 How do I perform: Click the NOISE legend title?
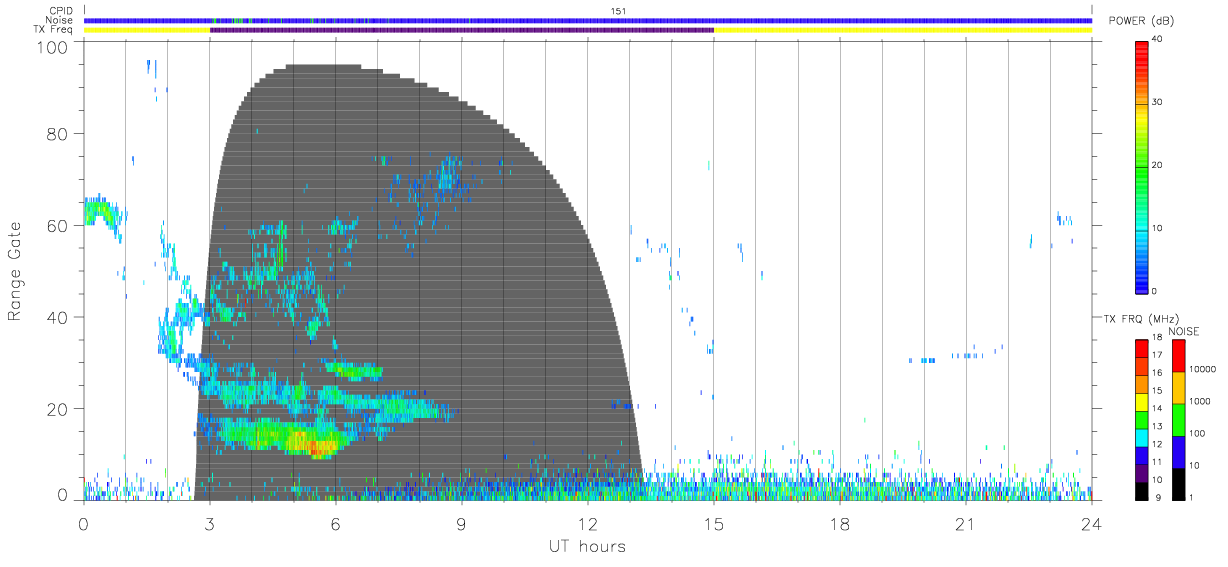pos(1183,331)
